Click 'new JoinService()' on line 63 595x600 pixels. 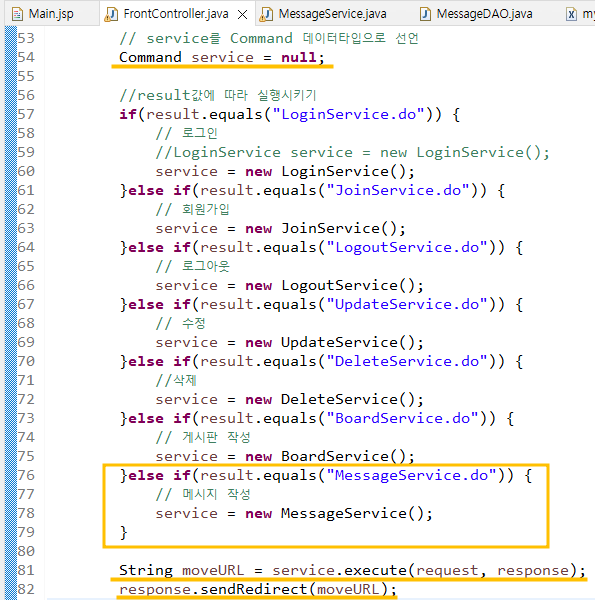click(x=321, y=228)
